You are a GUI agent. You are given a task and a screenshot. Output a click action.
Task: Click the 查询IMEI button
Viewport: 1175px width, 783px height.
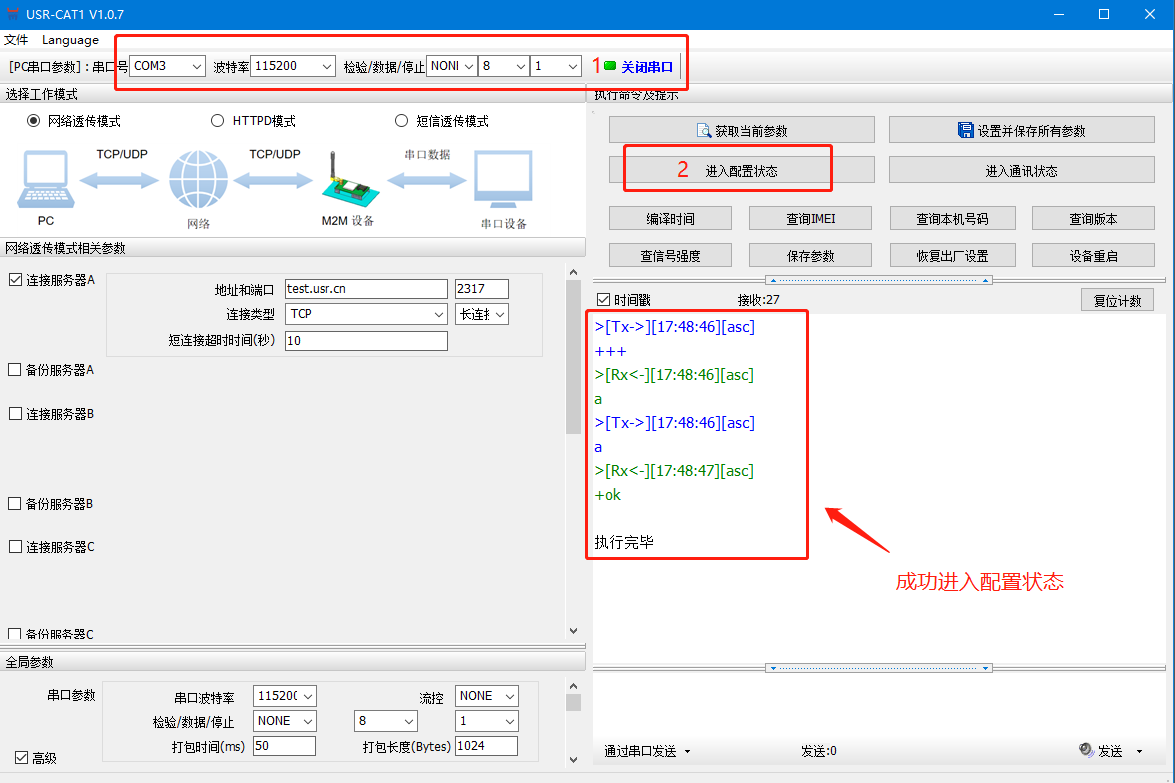pyautogui.click(x=809, y=218)
